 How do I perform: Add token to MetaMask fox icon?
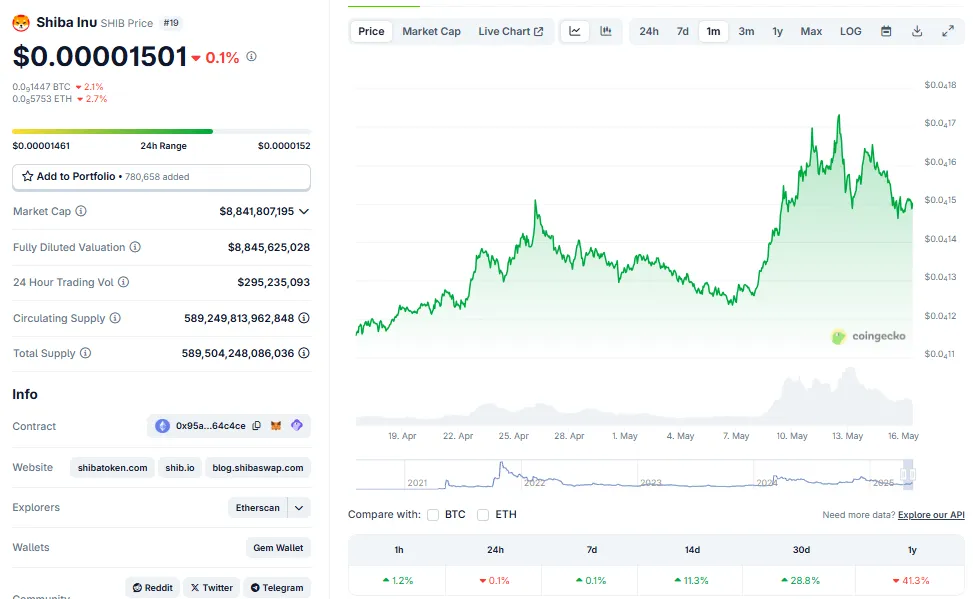[x=276, y=426]
